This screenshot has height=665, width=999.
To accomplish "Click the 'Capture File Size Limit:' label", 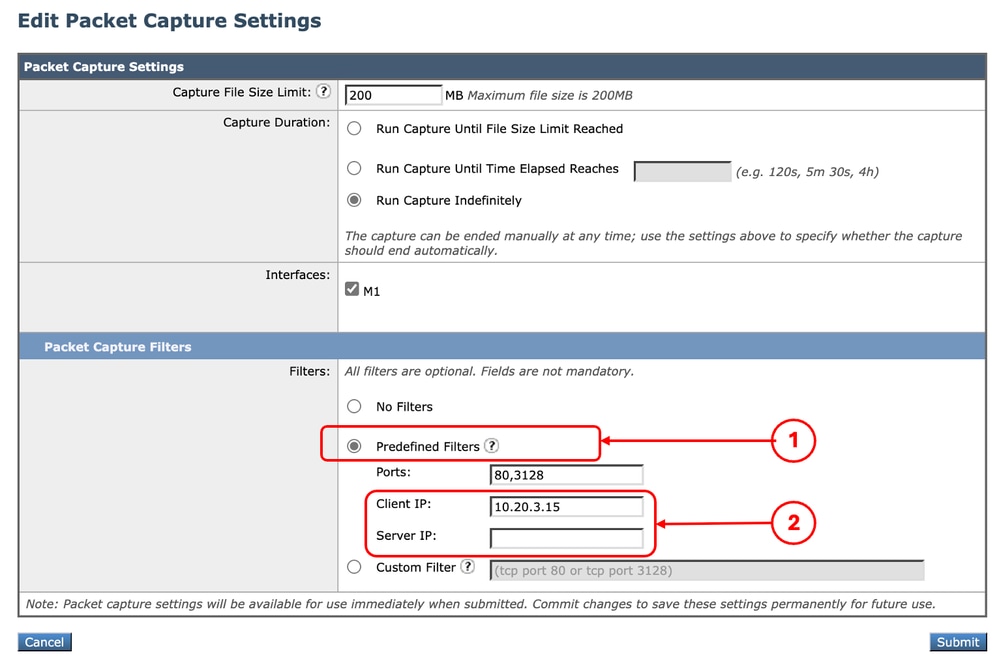I will (x=241, y=92).
